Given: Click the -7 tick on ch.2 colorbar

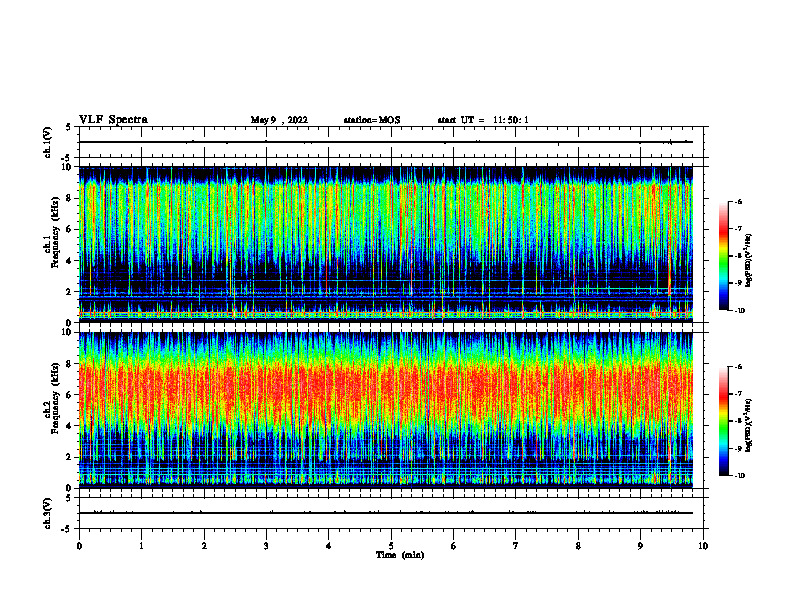Looking at the screenshot, I should [x=738, y=394].
